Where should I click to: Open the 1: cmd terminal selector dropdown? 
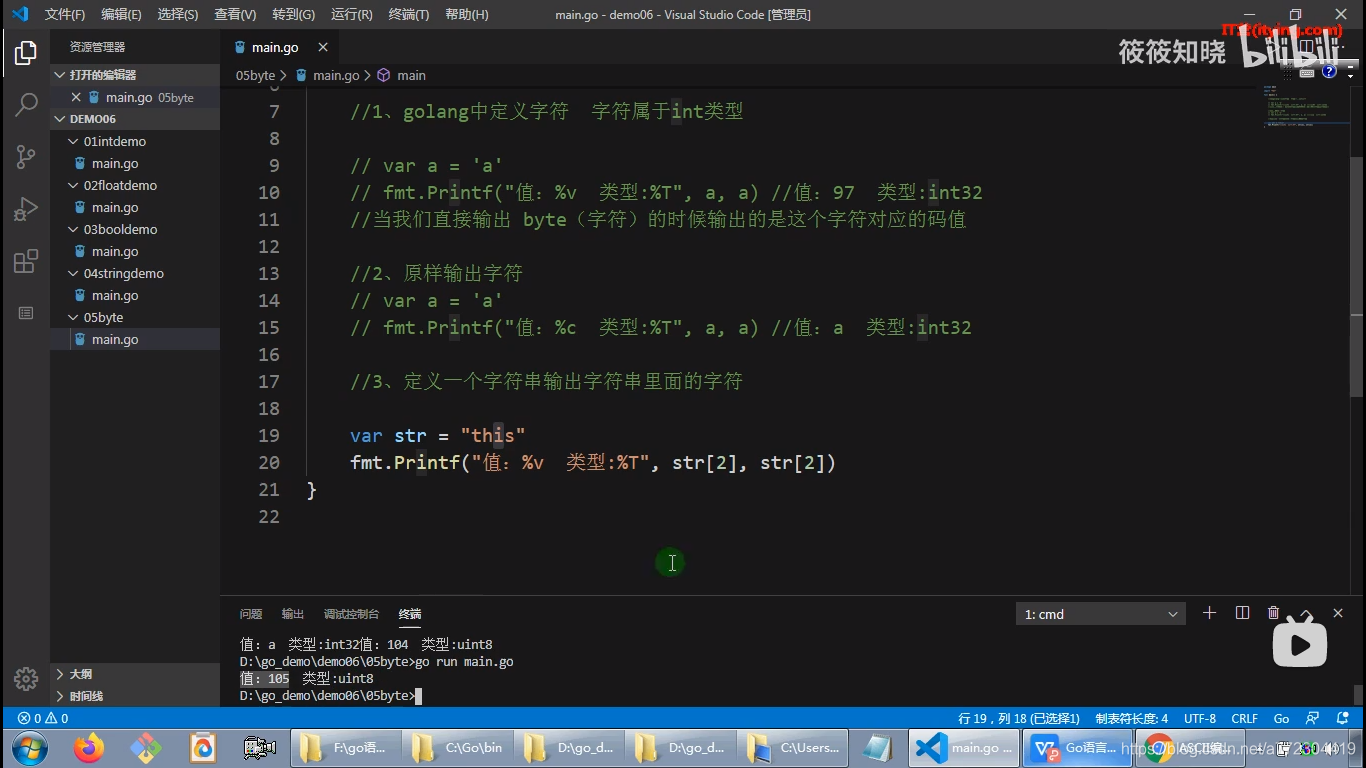click(x=1100, y=614)
